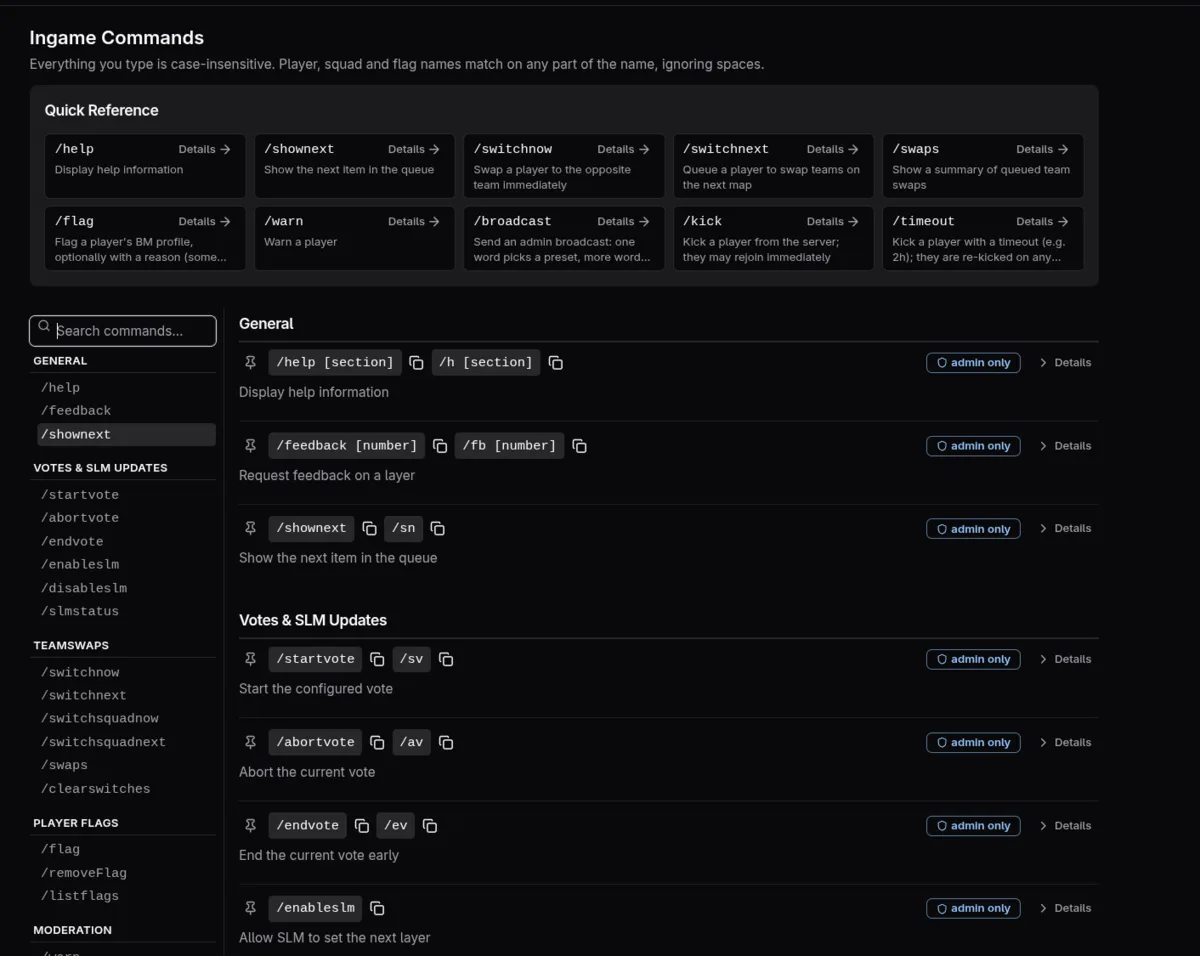Viewport: 1200px width, 956px height.
Task: Click admin only badge on /help [section] row
Action: click(x=973, y=363)
